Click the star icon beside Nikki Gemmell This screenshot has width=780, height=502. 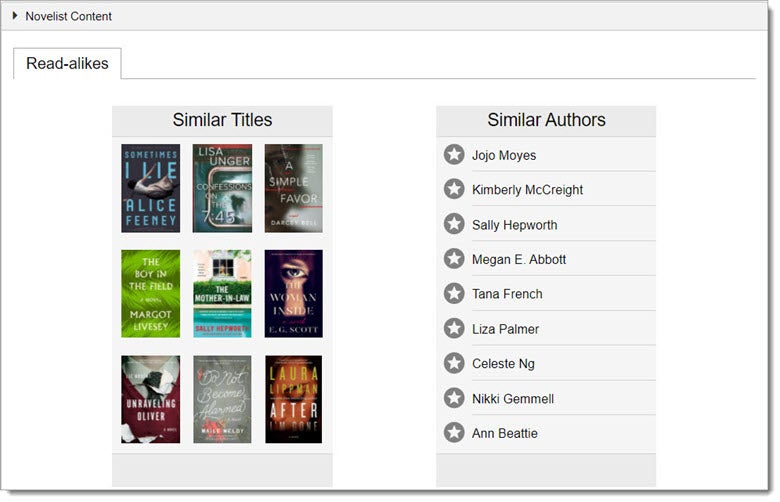click(454, 398)
